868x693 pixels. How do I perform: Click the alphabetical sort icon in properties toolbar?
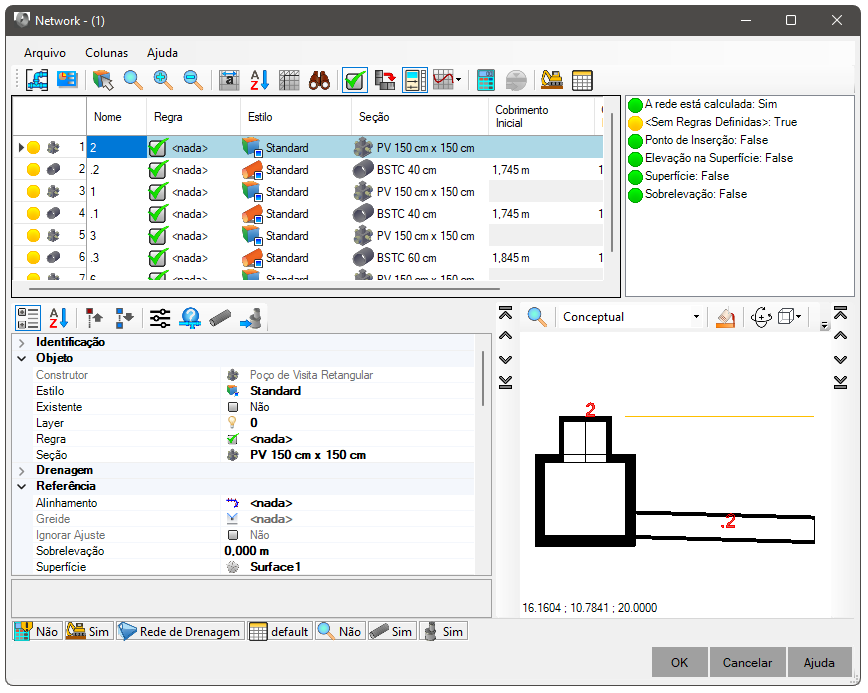(x=58, y=318)
